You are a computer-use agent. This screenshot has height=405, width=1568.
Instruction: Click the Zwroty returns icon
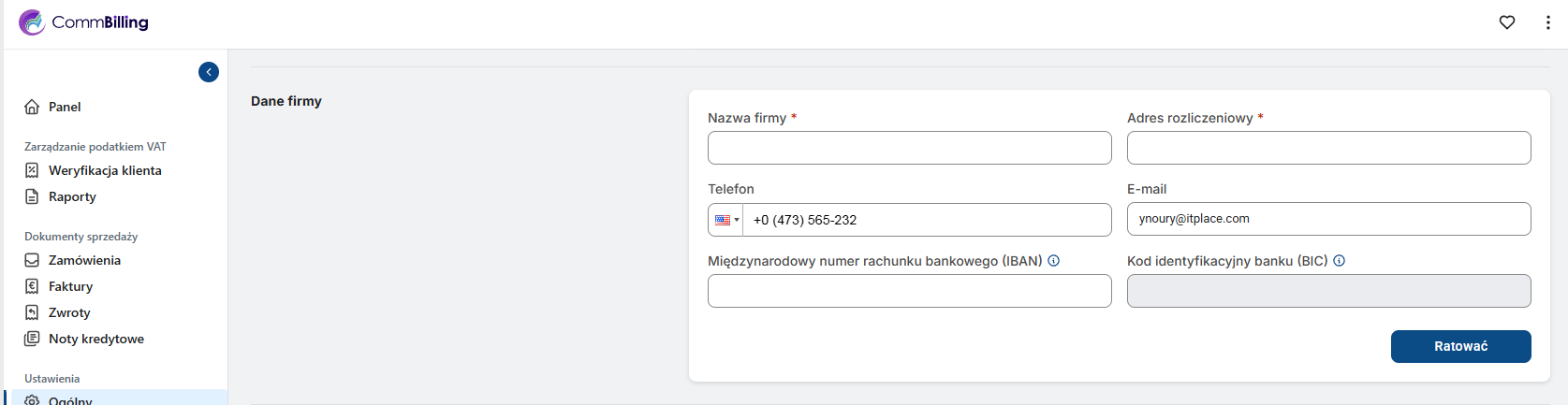[32, 312]
